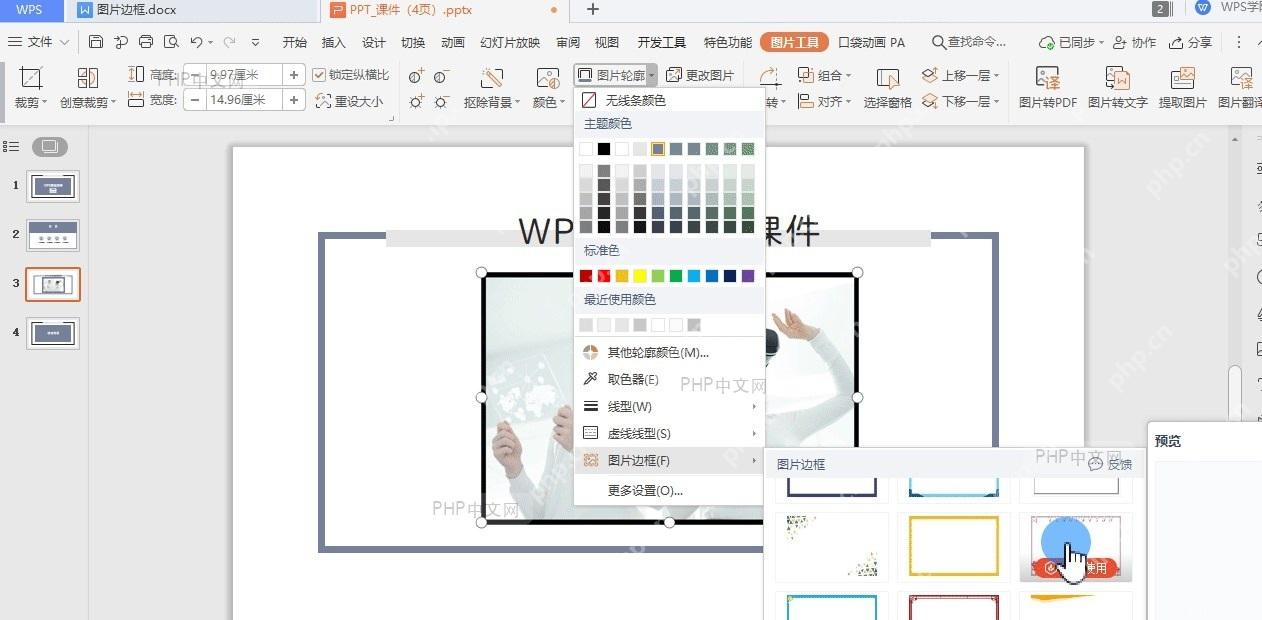1262x620 pixels.
Task: Click the Print Preview icon
Action: [171, 42]
